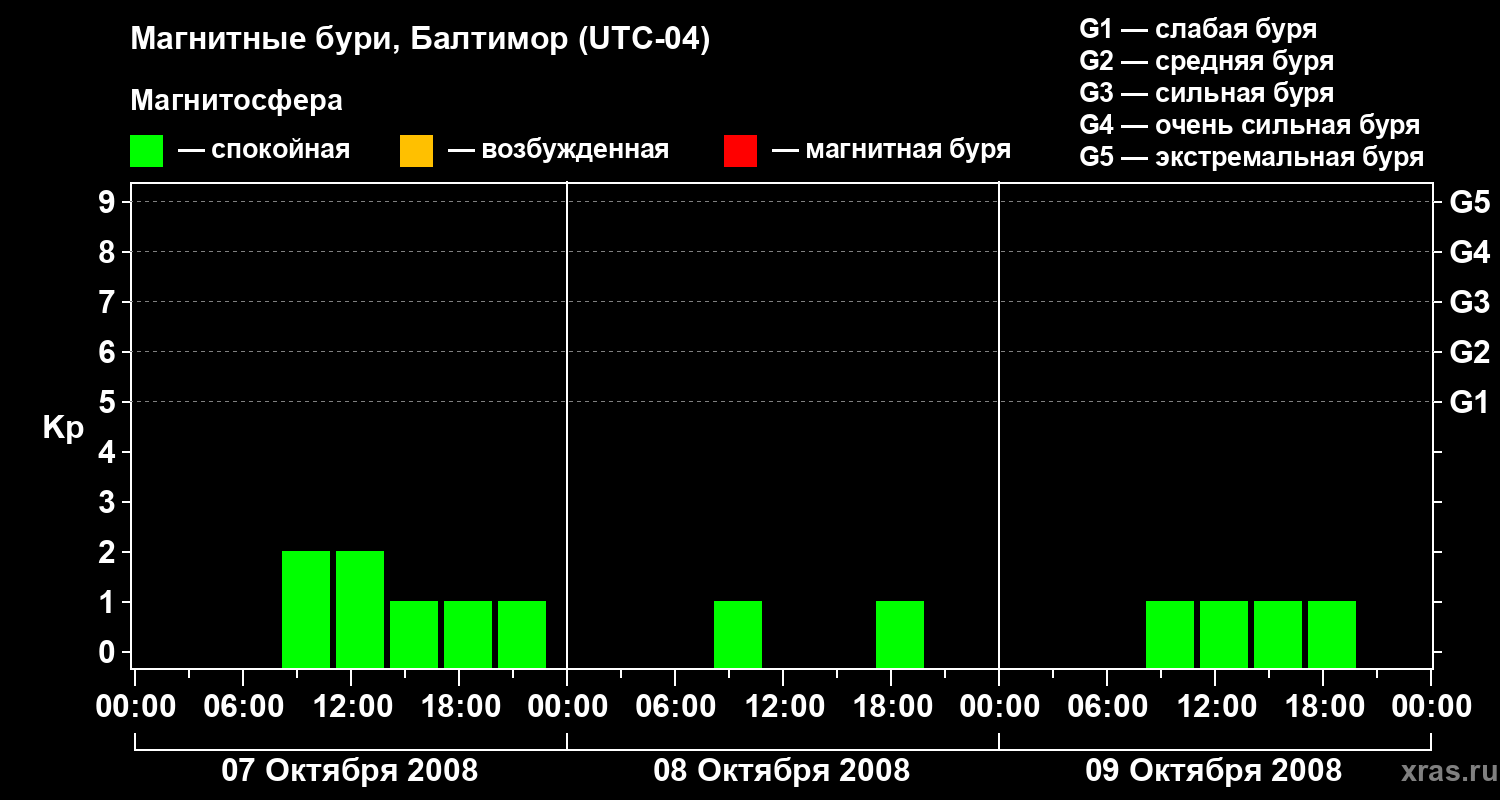
Task: Click the Kp axis label
Action: [x=63, y=429]
